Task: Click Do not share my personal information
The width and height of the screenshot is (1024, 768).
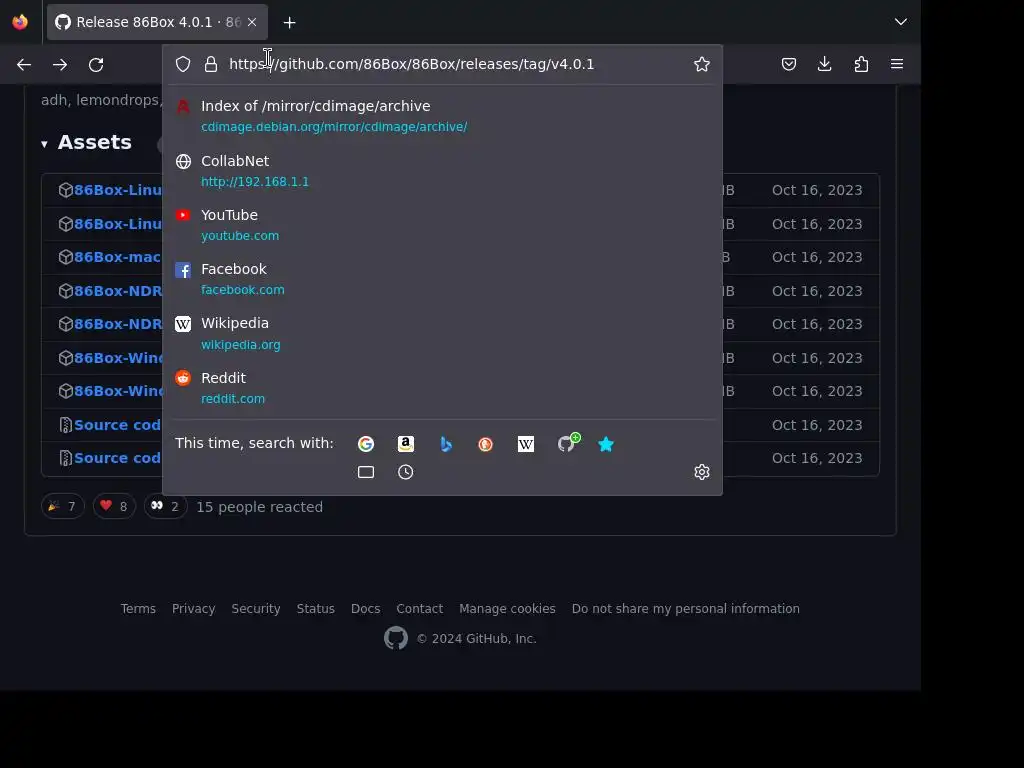Action: 686,609
